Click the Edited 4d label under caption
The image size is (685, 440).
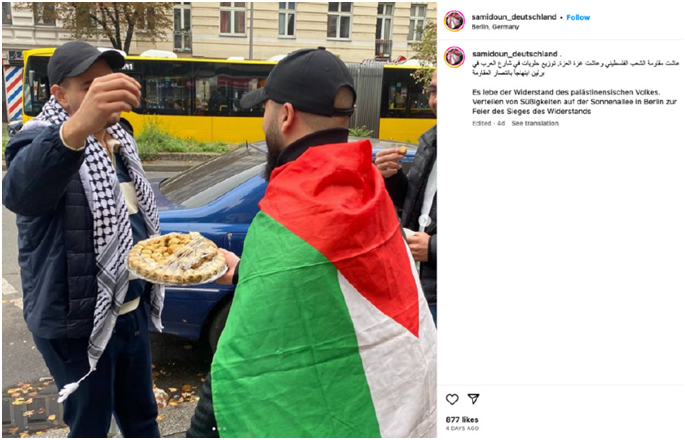(x=488, y=123)
